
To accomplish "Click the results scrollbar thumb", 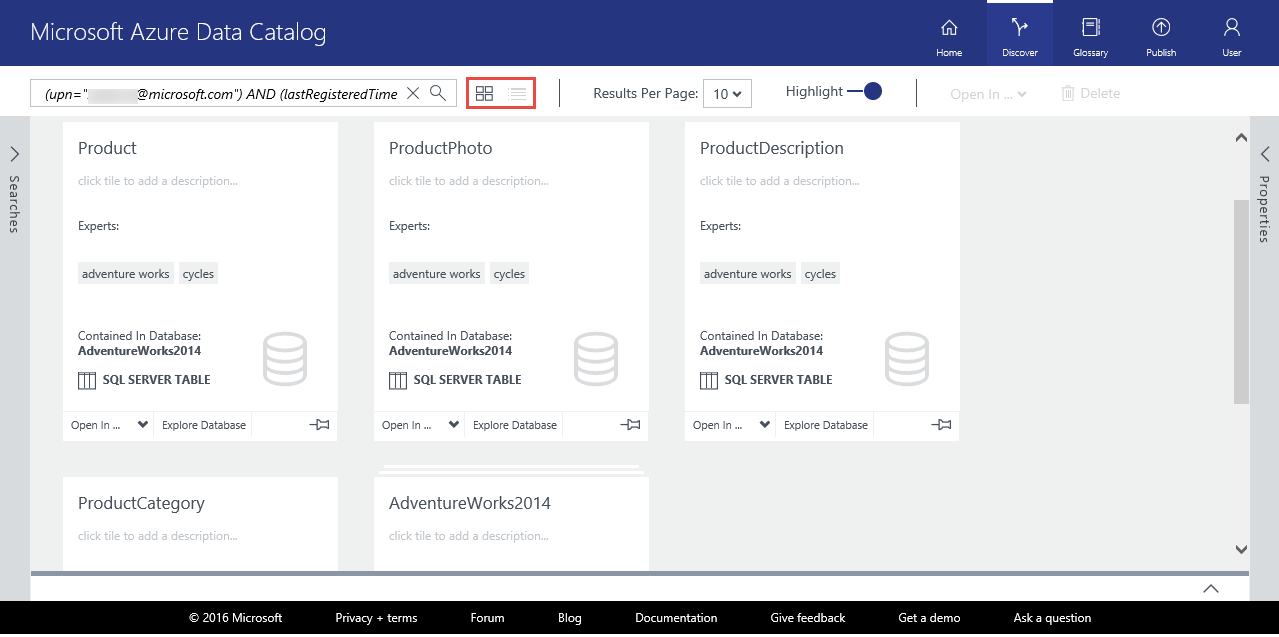I will click(x=1241, y=301).
